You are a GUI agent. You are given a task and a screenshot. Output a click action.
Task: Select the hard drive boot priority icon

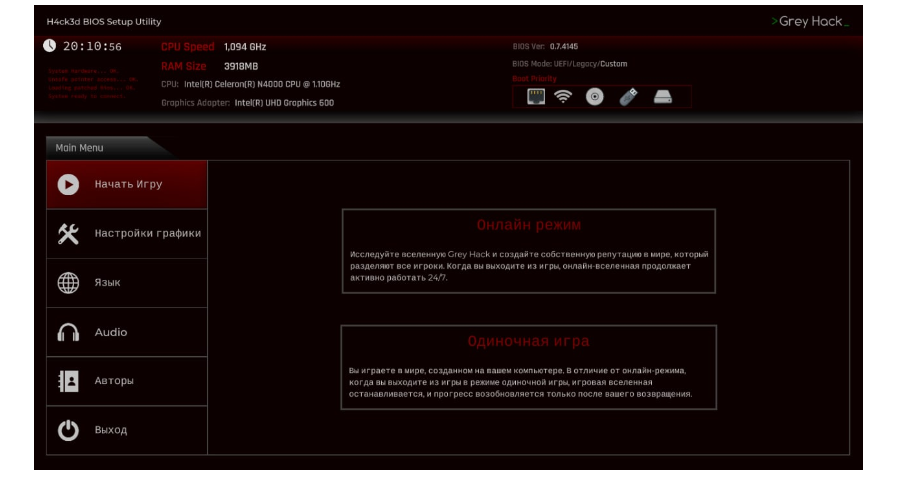(662, 97)
